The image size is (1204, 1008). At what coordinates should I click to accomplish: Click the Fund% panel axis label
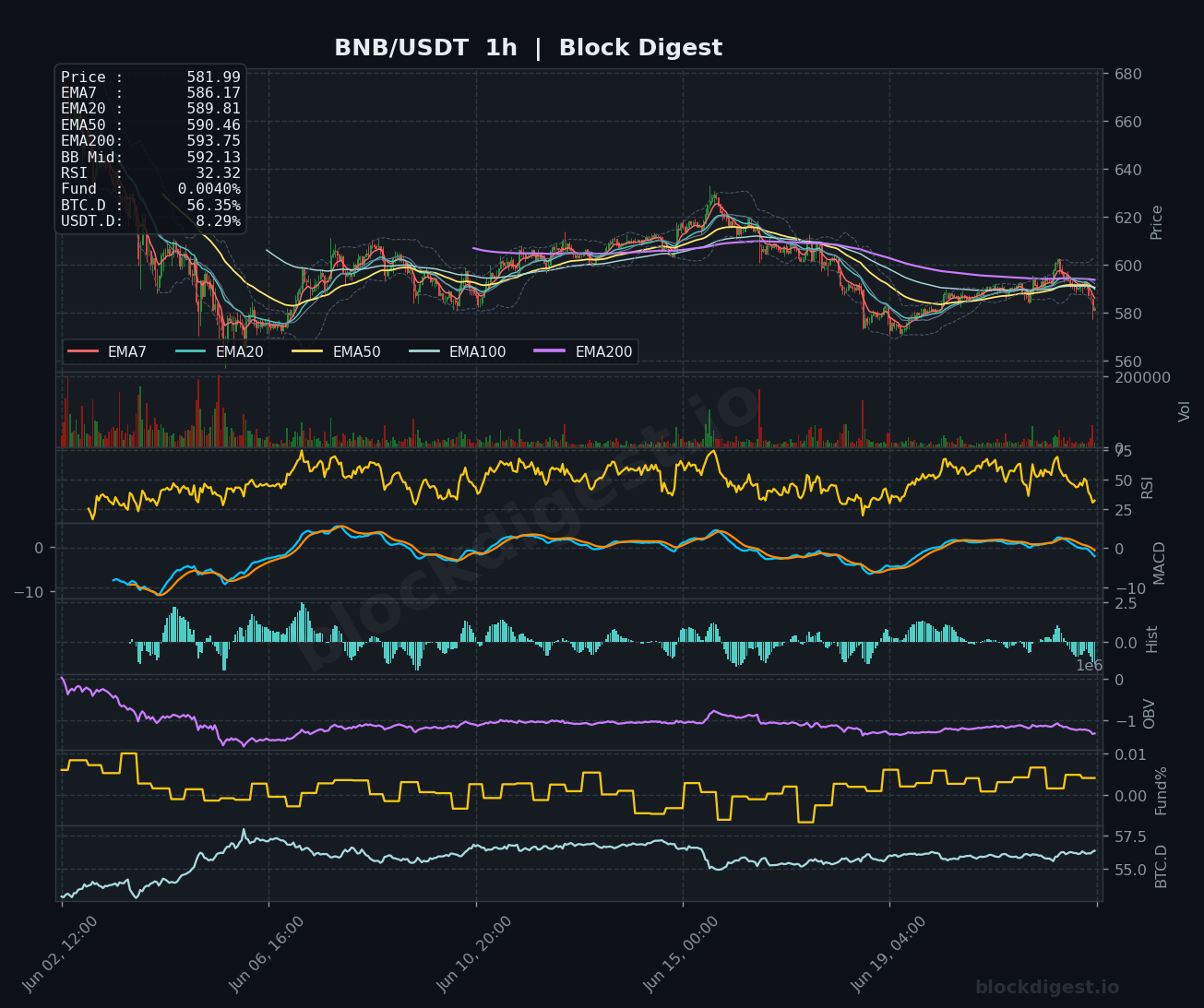point(1161,790)
